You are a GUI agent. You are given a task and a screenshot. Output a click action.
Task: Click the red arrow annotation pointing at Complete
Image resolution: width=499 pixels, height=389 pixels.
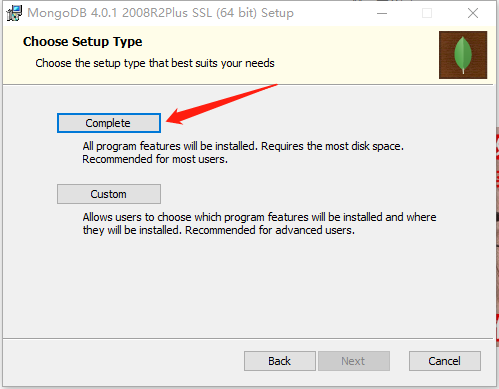pos(221,104)
